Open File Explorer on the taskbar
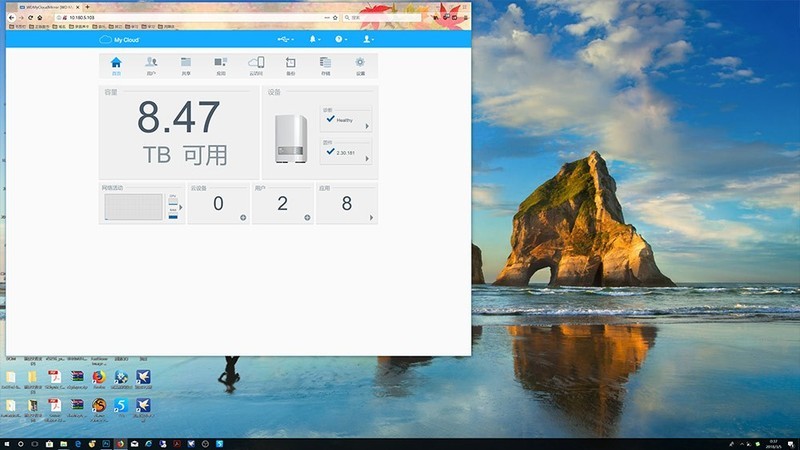800x450 pixels. pos(64,444)
